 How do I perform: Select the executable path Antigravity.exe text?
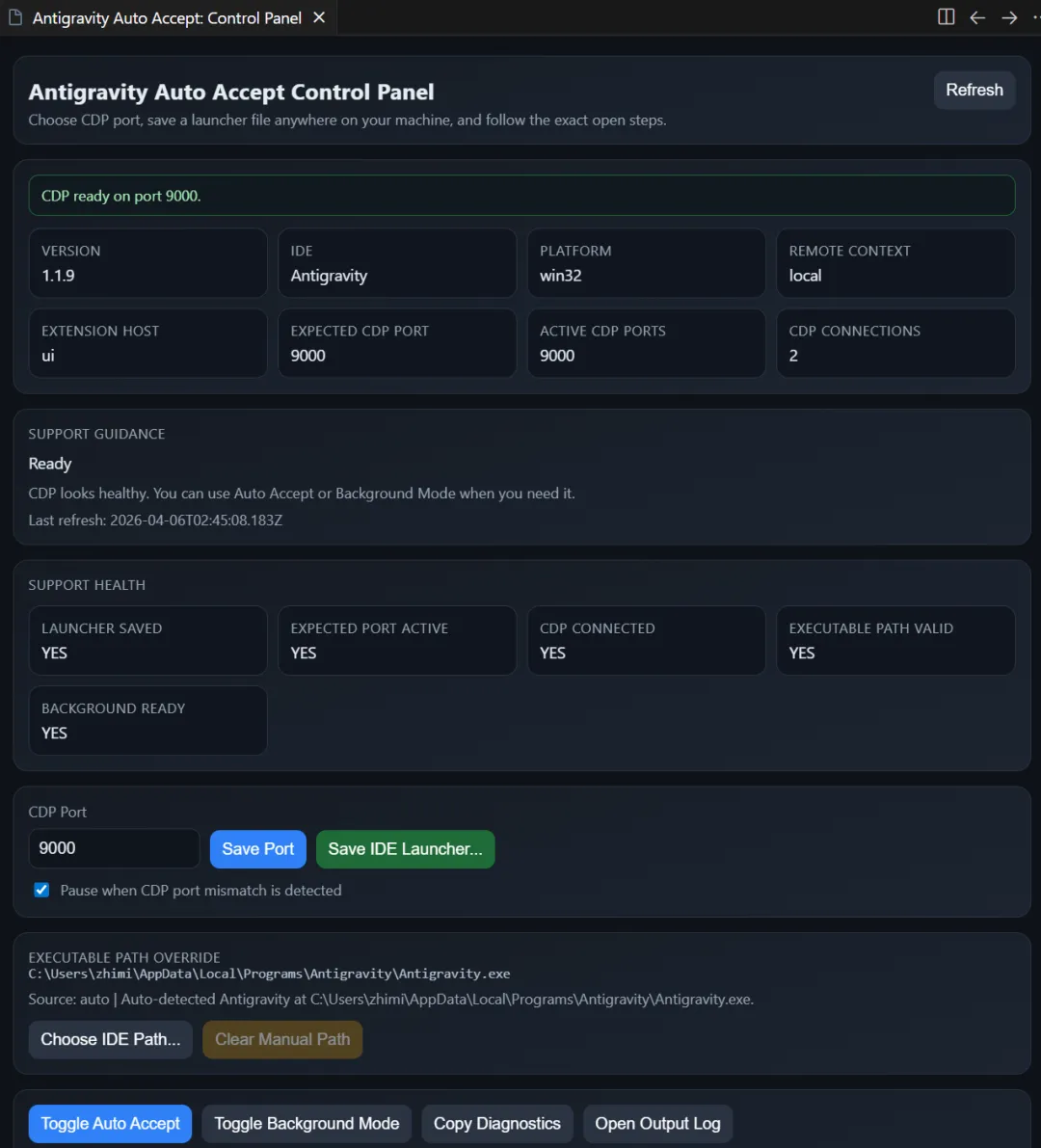pyautogui.click(x=269, y=974)
